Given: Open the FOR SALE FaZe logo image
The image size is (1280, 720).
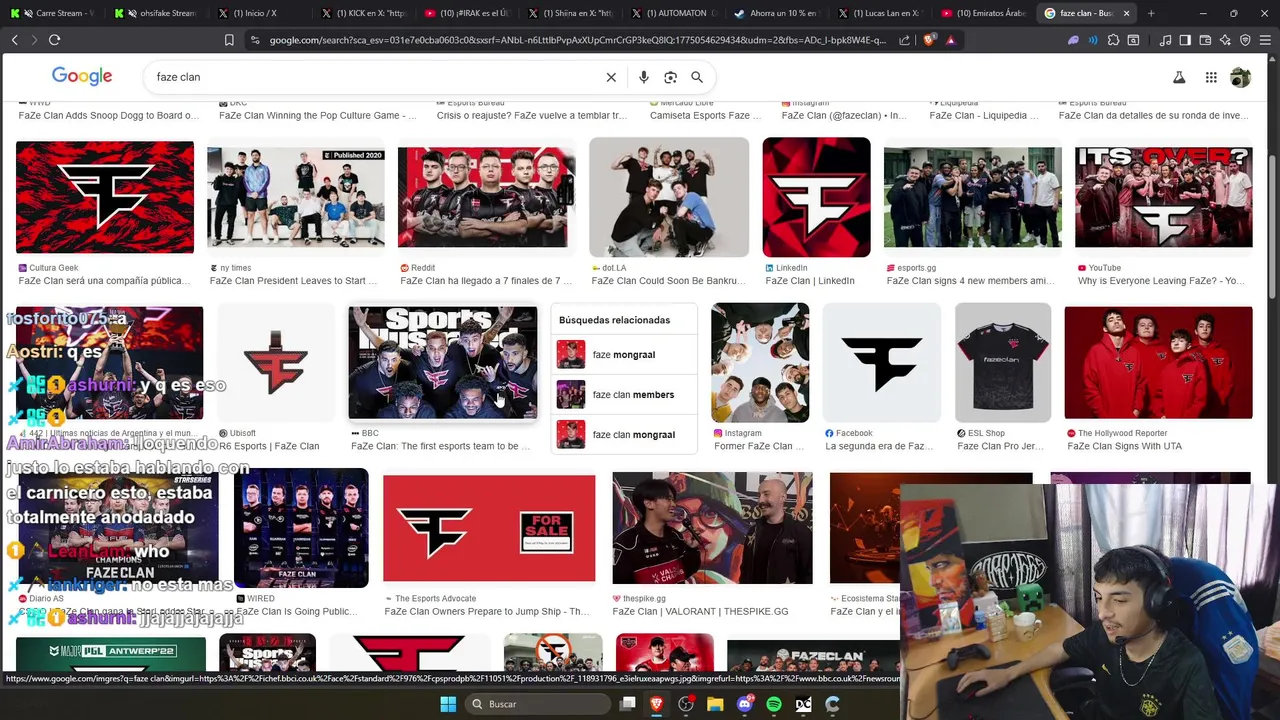Looking at the screenshot, I should [x=489, y=528].
